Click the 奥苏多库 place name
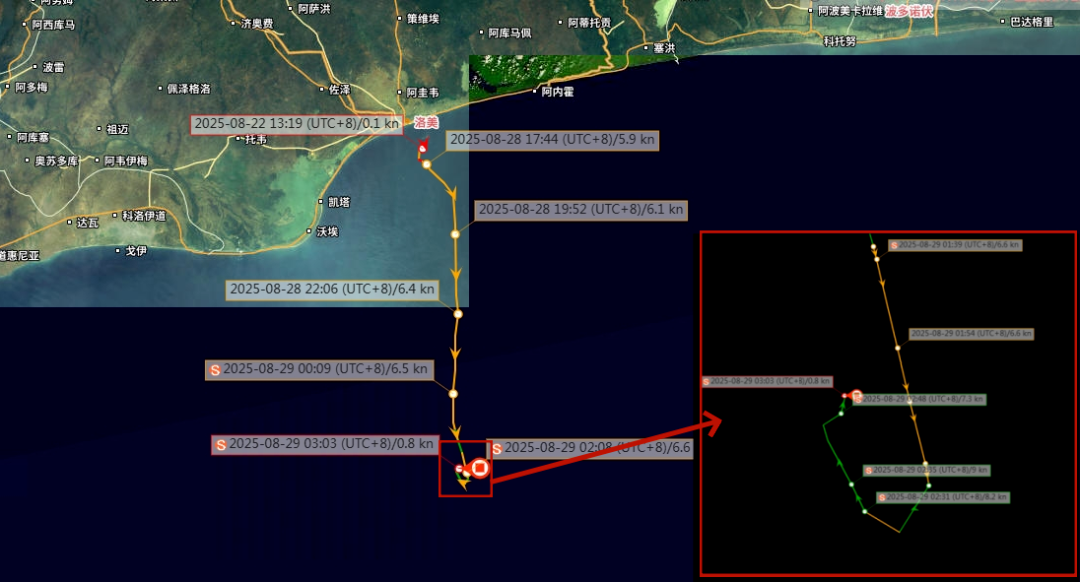Image resolution: width=1080 pixels, height=582 pixels. tap(56, 161)
